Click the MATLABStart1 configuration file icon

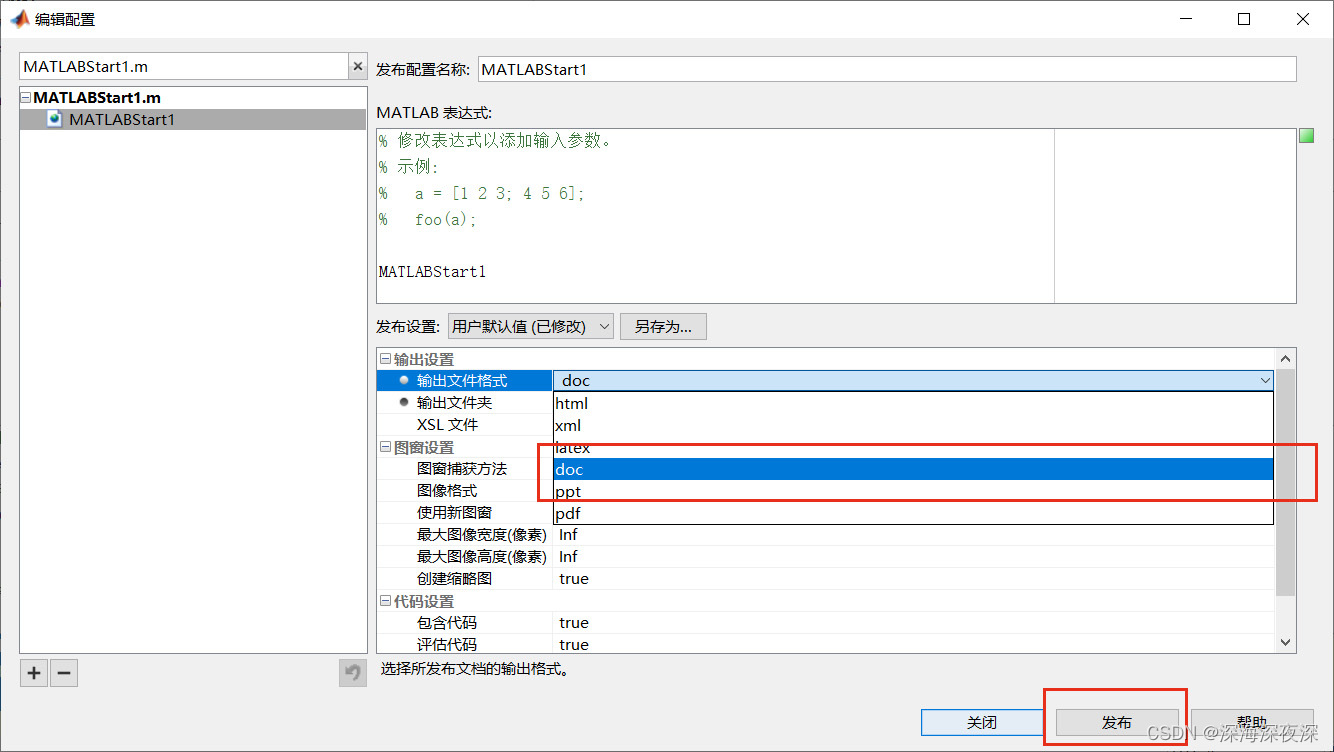pyautogui.click(x=55, y=119)
